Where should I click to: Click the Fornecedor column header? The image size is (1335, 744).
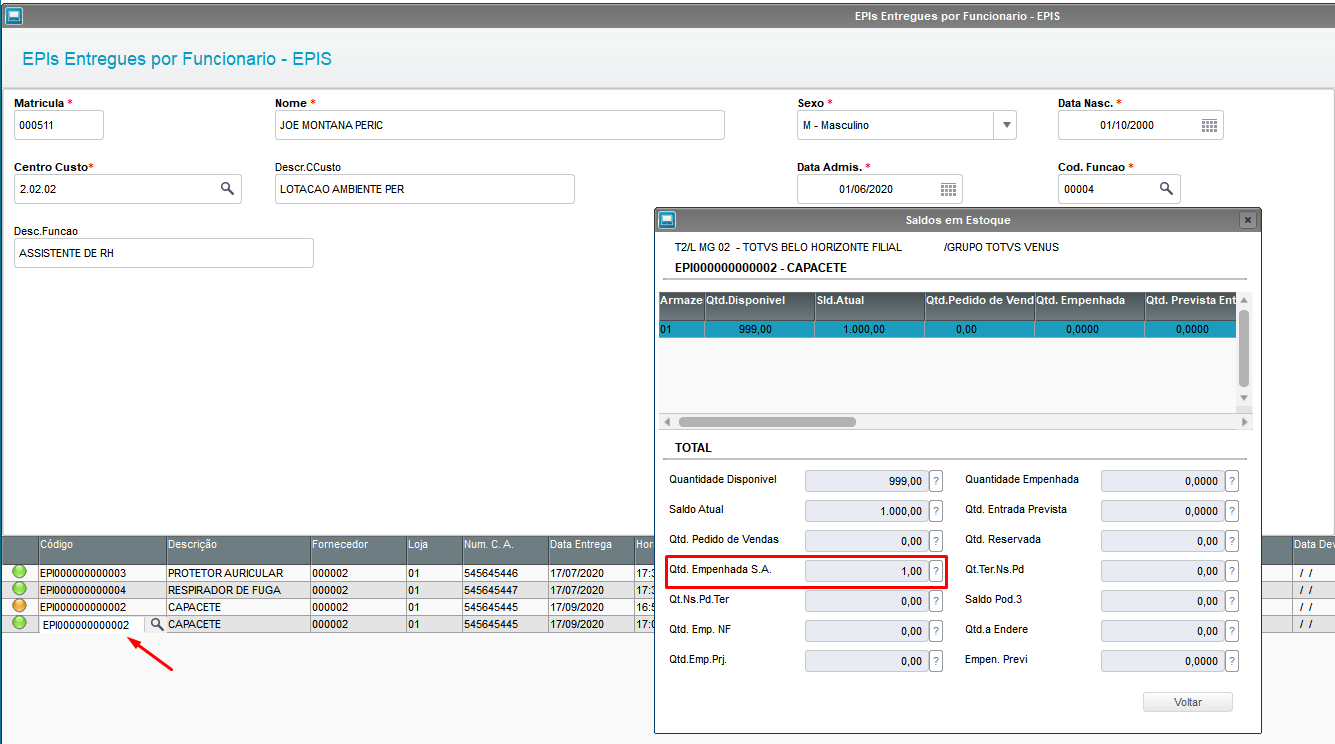358,550
